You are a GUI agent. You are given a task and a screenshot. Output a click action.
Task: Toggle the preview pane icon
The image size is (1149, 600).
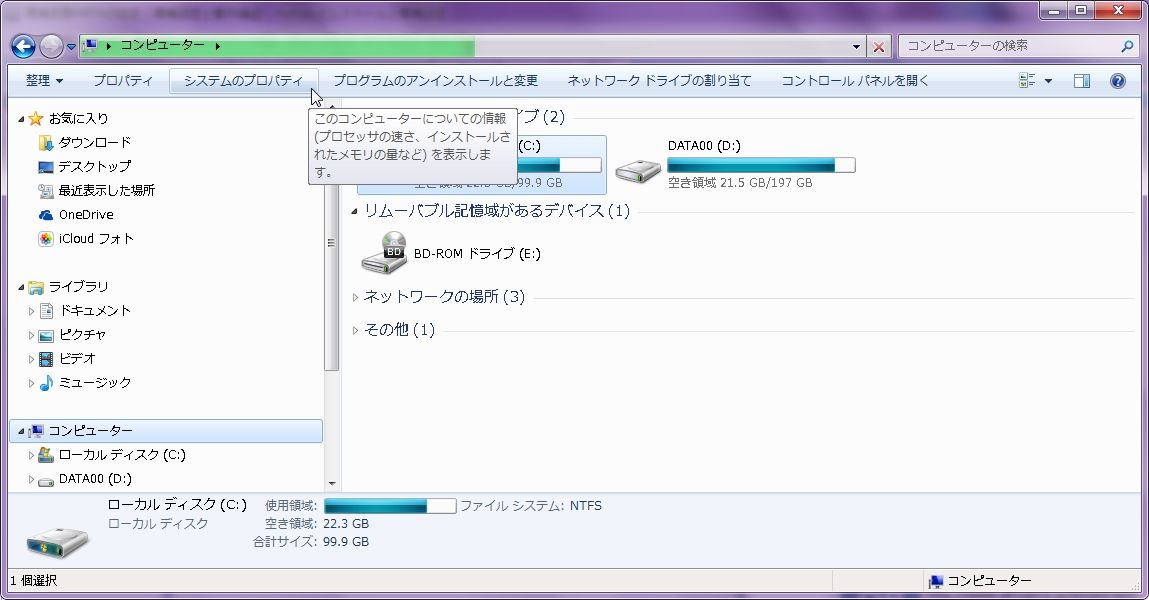tap(1081, 81)
